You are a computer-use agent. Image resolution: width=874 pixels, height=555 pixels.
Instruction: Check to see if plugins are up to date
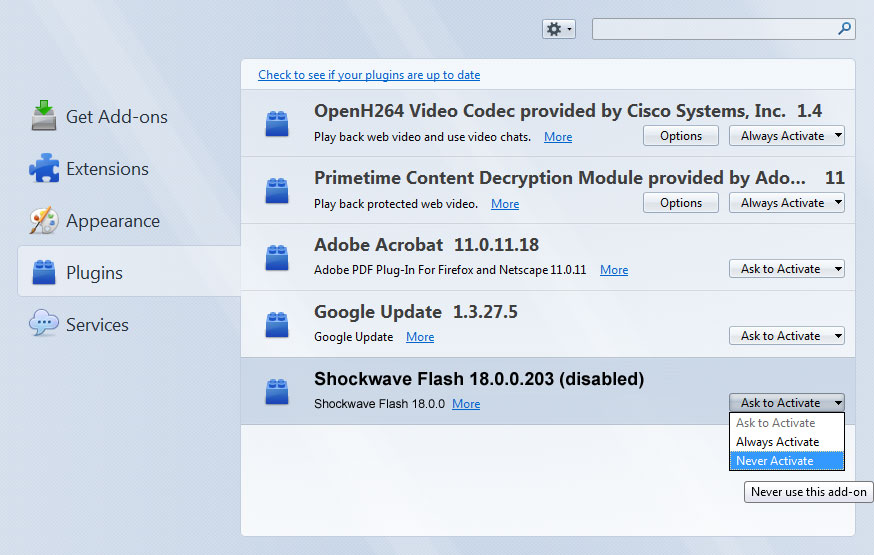point(369,75)
